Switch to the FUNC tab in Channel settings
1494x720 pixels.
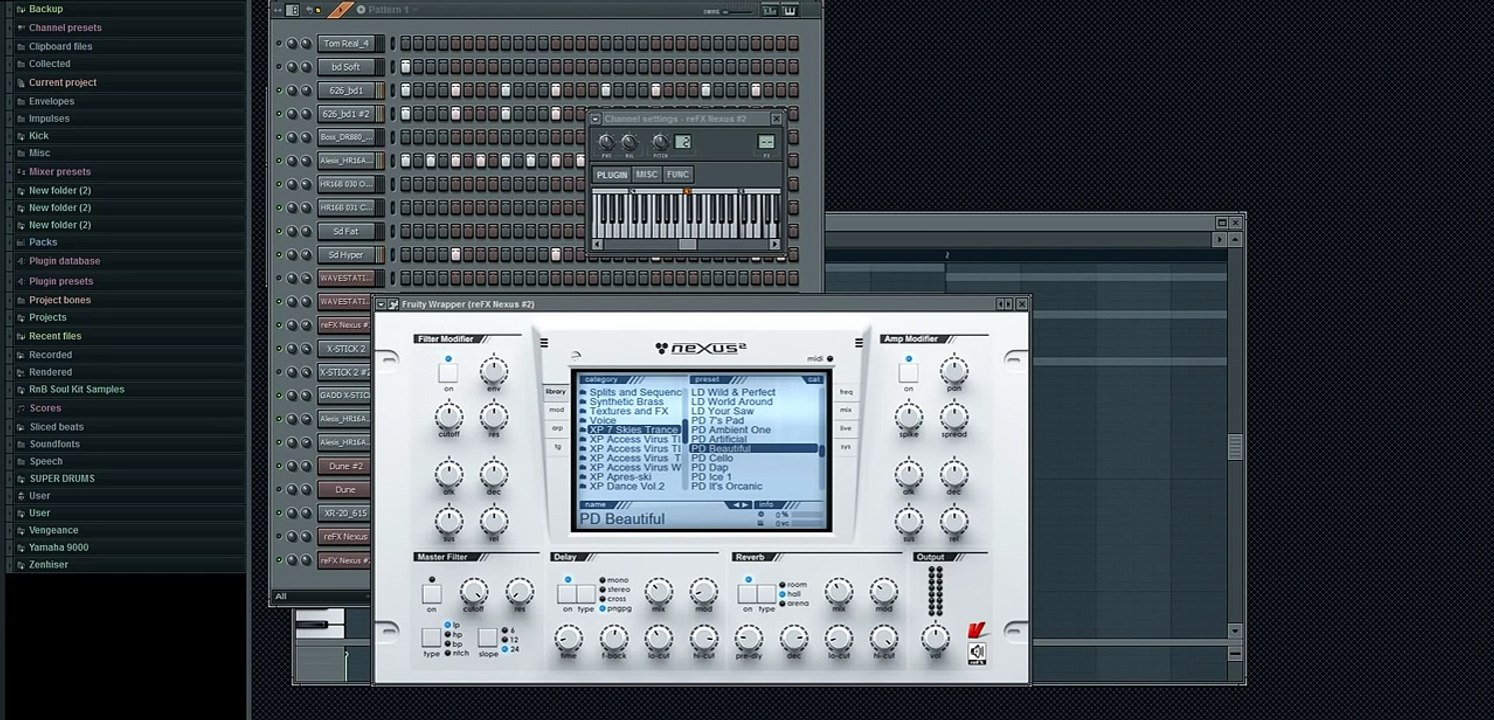click(678, 175)
